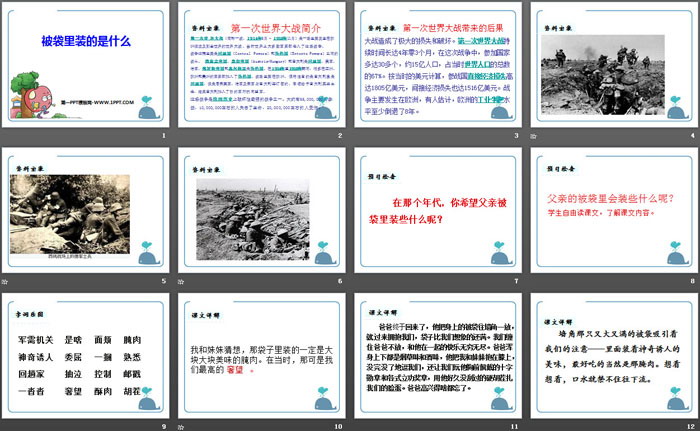Click the animation star icon under slide 10
The height and width of the screenshot is (431, 700).
point(181,427)
